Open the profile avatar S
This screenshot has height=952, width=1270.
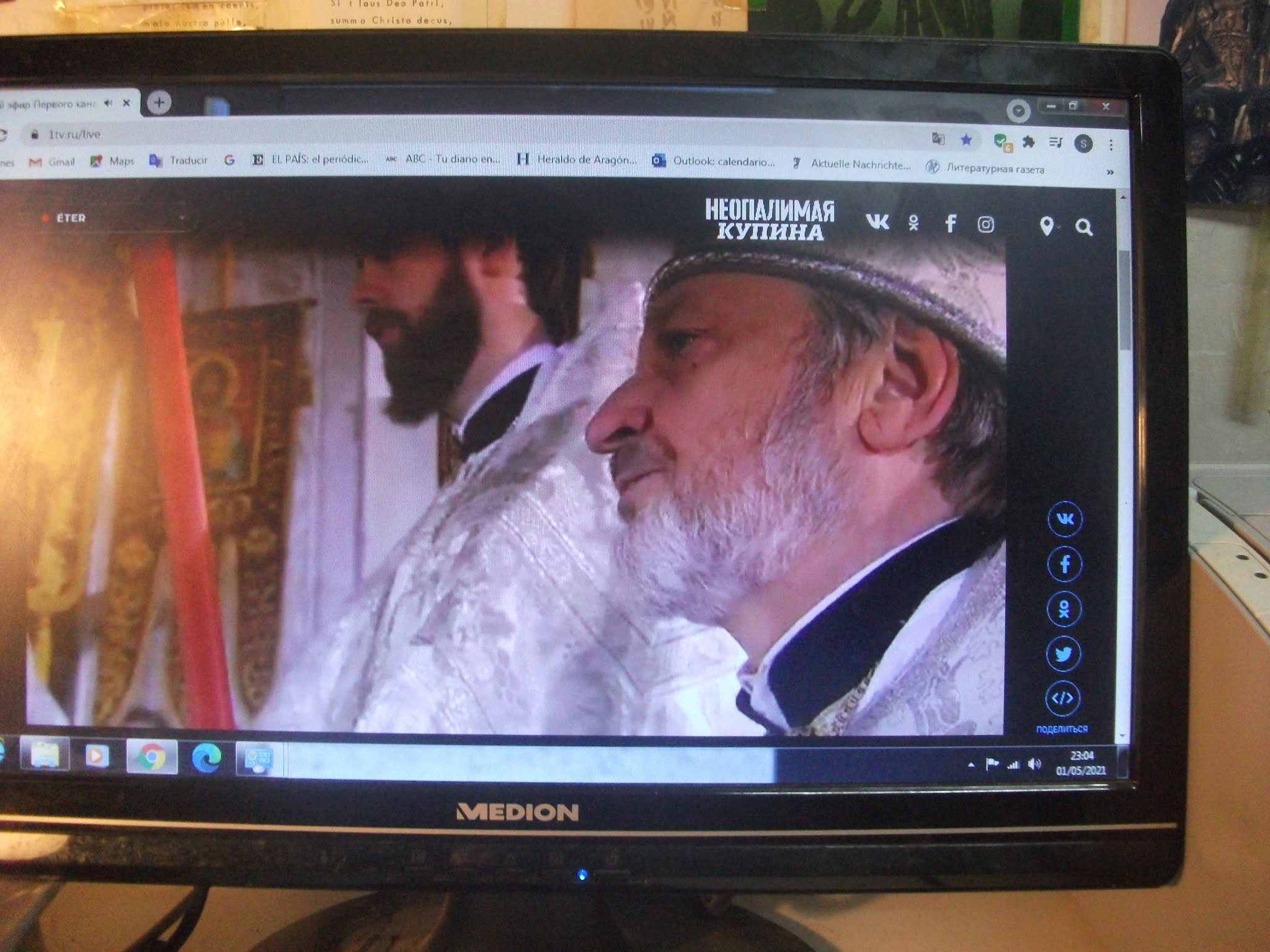tap(1083, 144)
